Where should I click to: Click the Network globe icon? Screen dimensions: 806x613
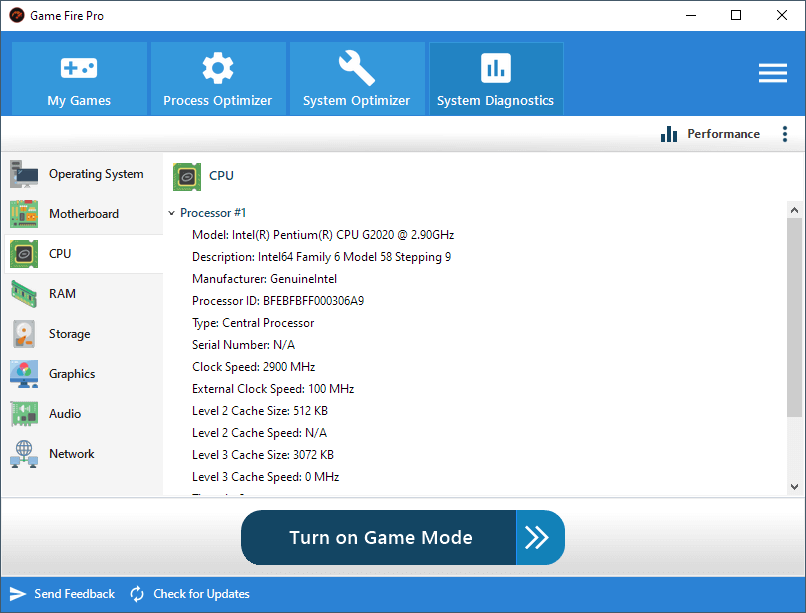point(22,453)
